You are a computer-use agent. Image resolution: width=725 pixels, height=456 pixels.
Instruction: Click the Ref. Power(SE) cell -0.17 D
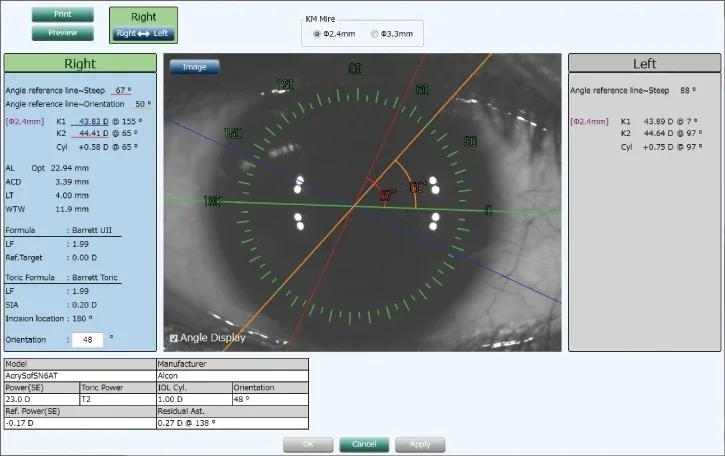(80, 423)
